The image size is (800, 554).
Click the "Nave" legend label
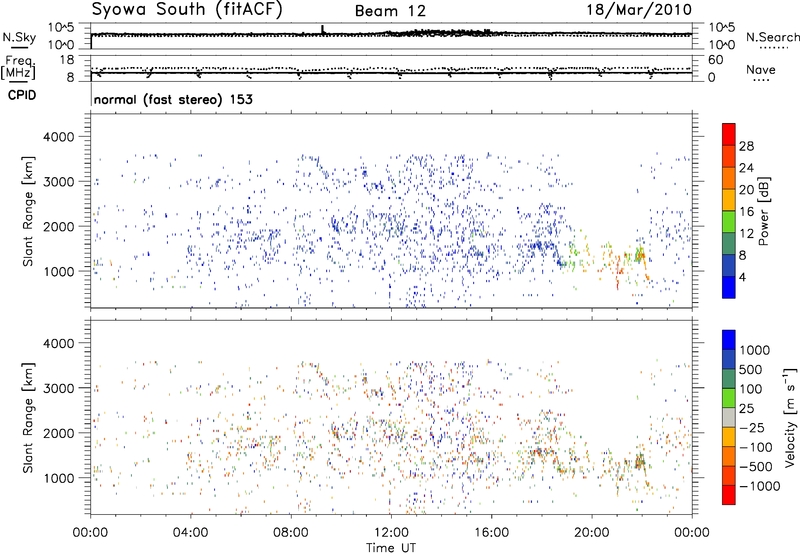pos(761,70)
